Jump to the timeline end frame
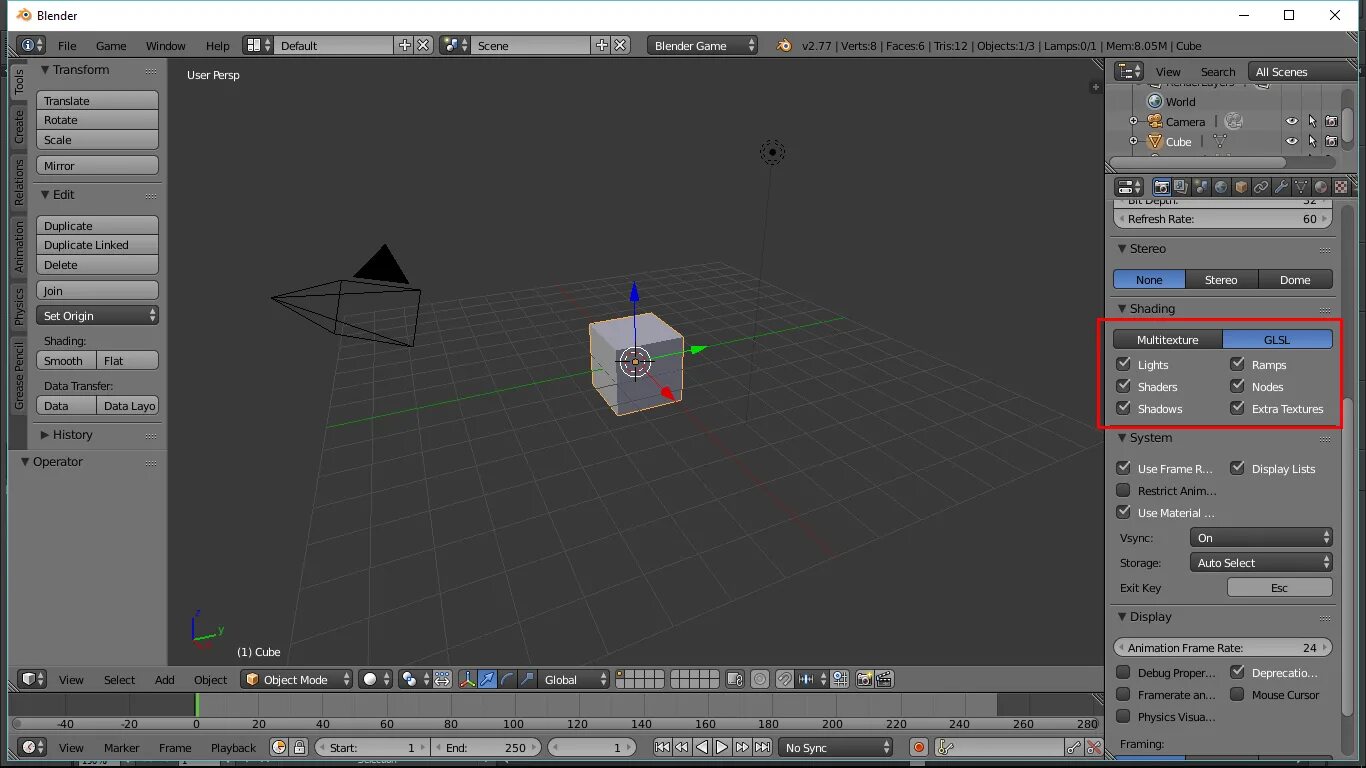Image resolution: width=1366 pixels, height=768 pixels. point(762,747)
